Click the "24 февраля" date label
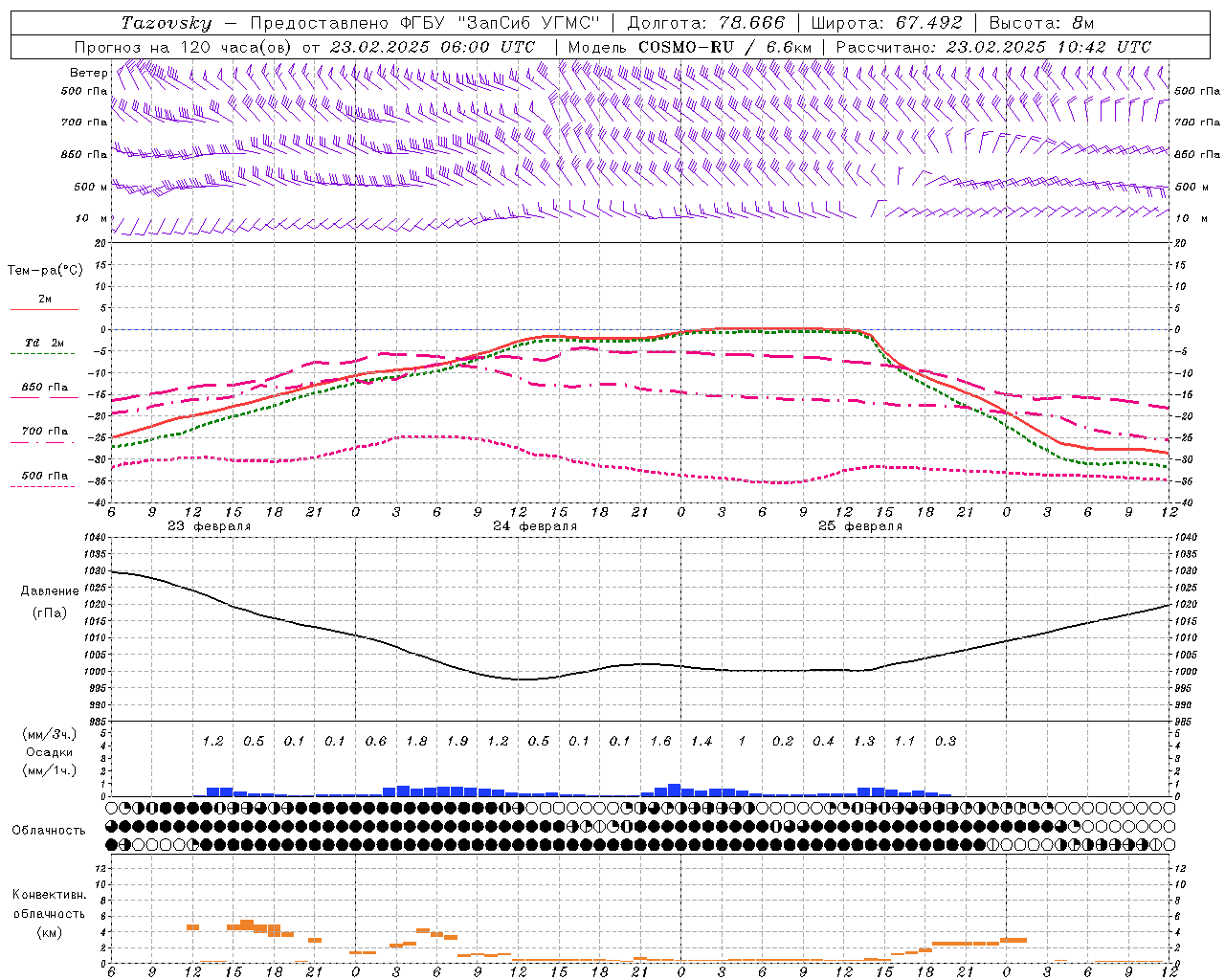Image resolution: width=1225 pixels, height=980 pixels. 535,526
